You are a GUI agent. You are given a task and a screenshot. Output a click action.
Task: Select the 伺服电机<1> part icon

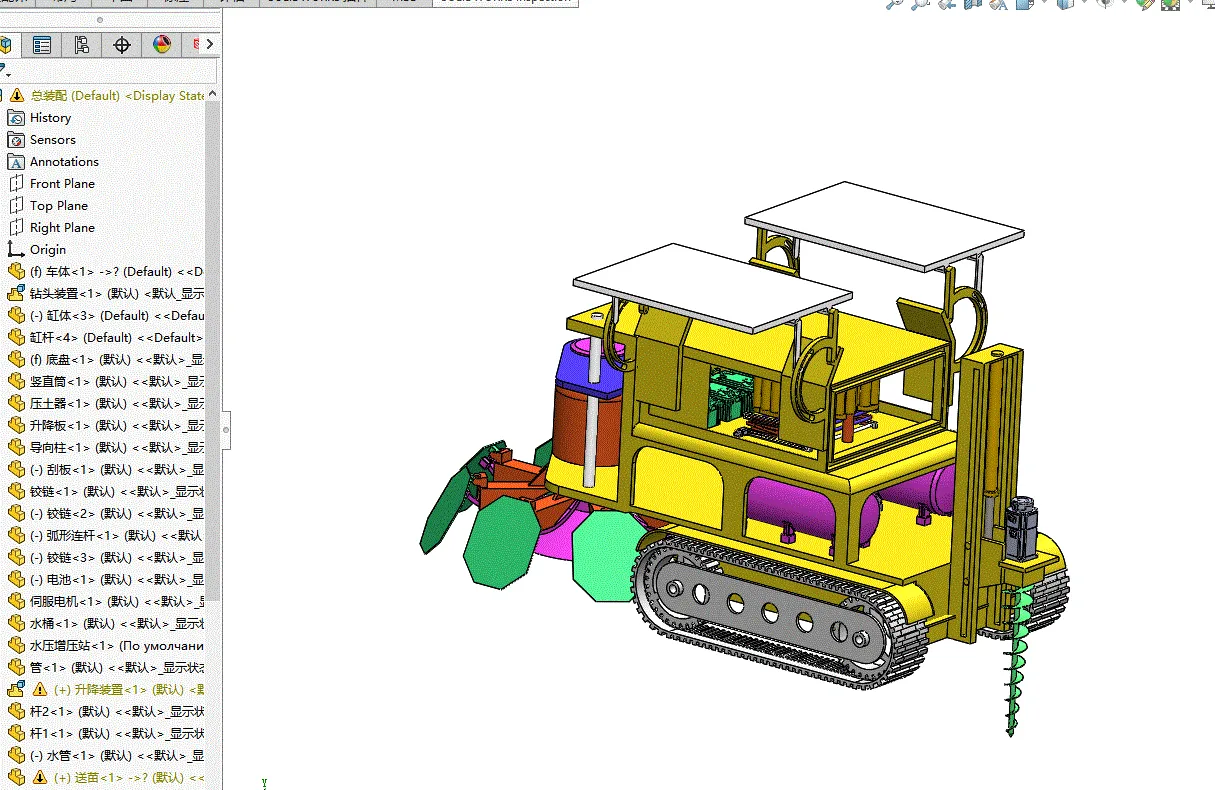coord(15,602)
